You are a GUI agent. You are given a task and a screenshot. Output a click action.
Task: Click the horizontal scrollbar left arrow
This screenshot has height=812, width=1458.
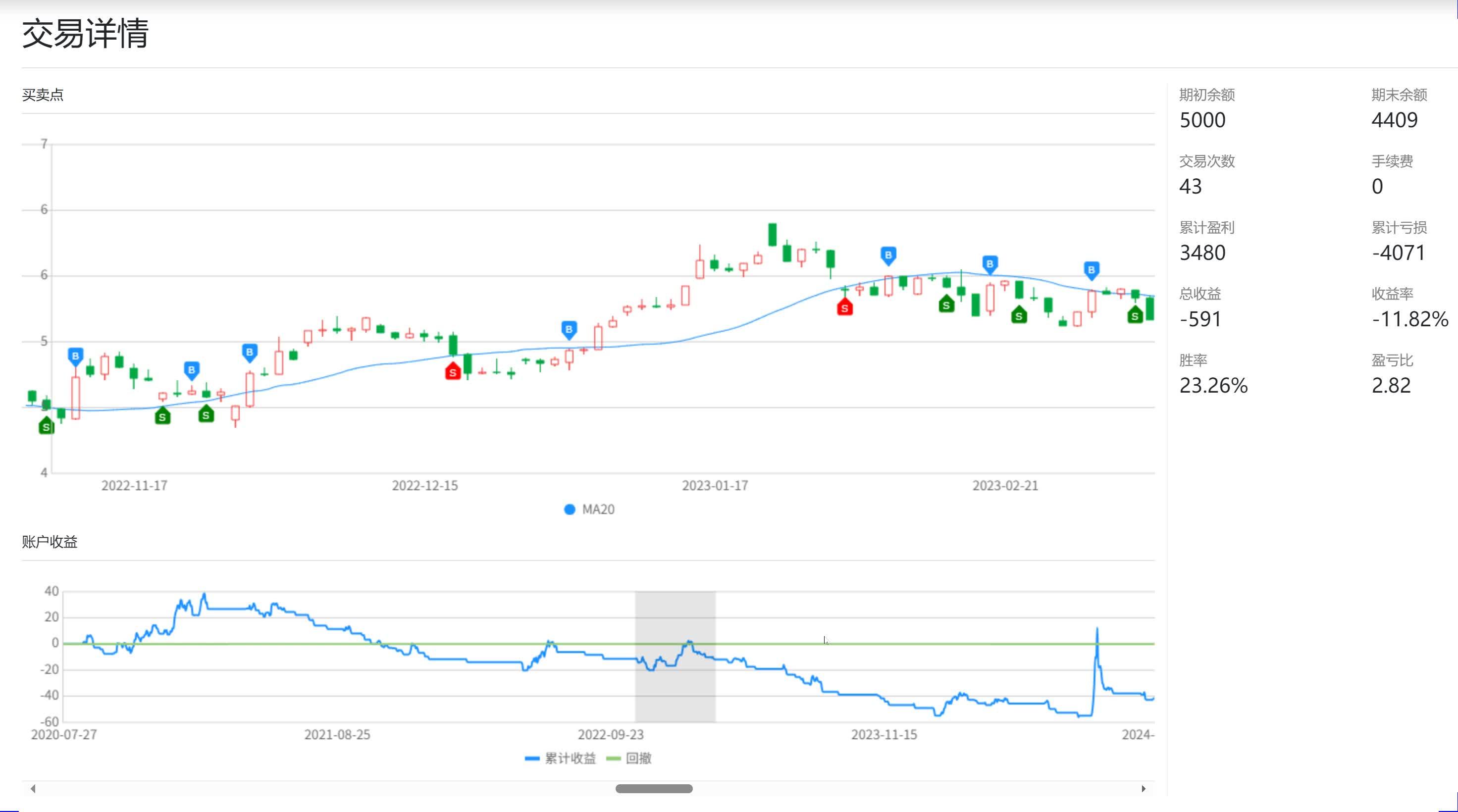pos(33,788)
